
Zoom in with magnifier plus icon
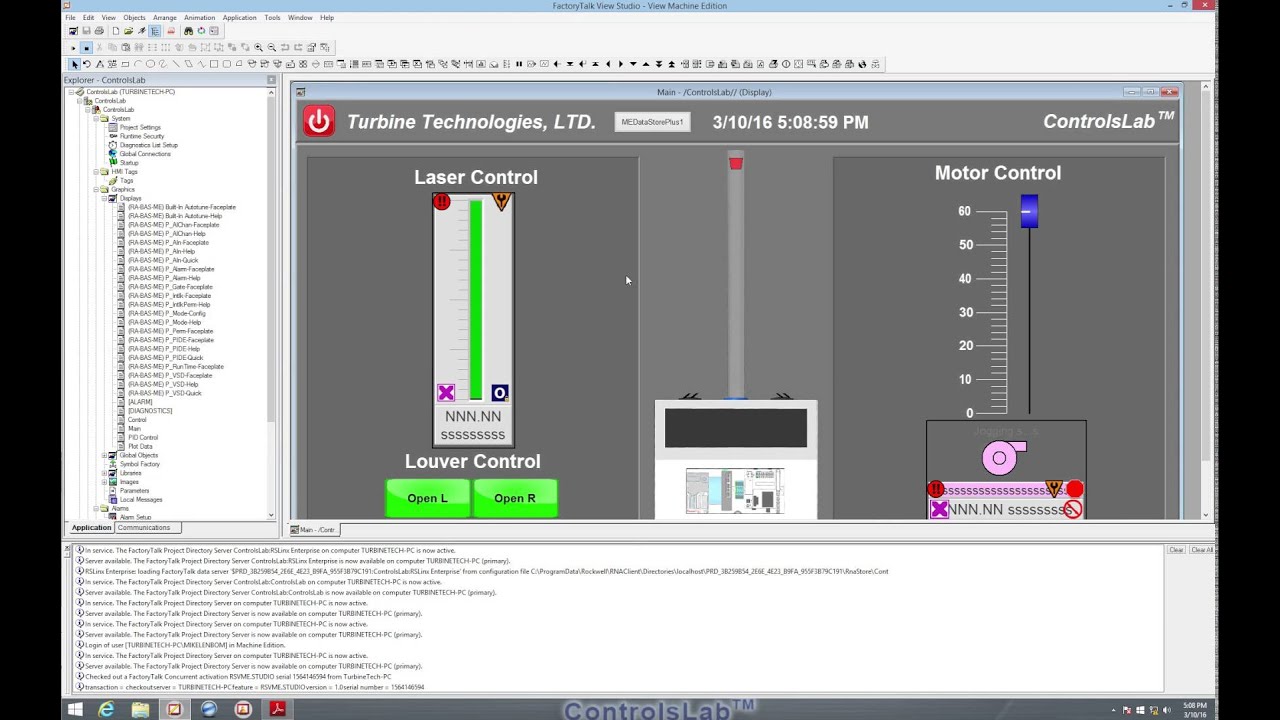[x=258, y=47]
